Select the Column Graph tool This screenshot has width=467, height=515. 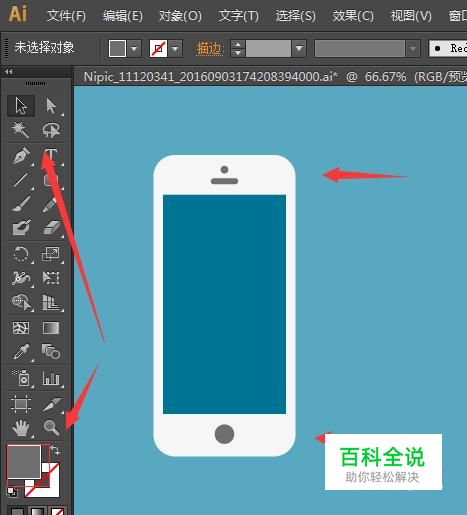(51, 378)
